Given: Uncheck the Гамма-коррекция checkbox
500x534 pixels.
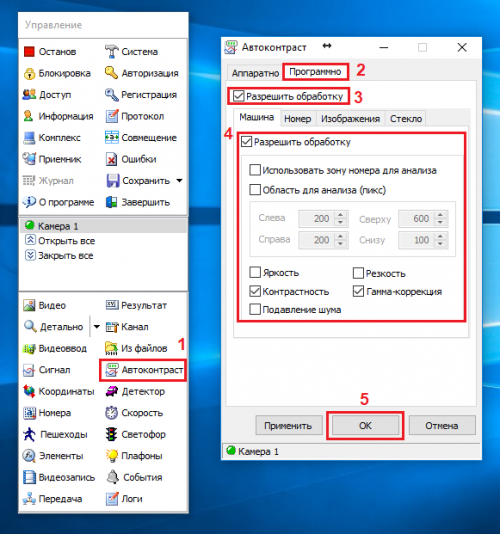Looking at the screenshot, I should click(358, 291).
